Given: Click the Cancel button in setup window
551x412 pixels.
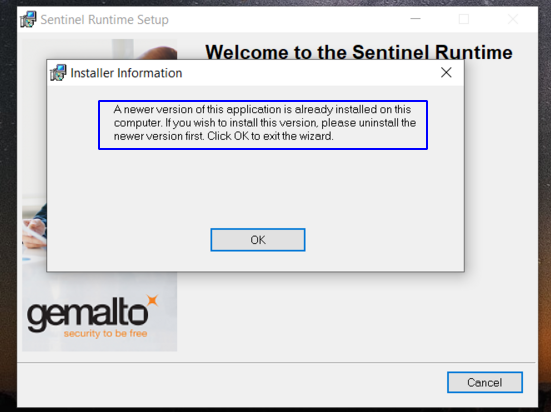Looking at the screenshot, I should click(x=485, y=382).
